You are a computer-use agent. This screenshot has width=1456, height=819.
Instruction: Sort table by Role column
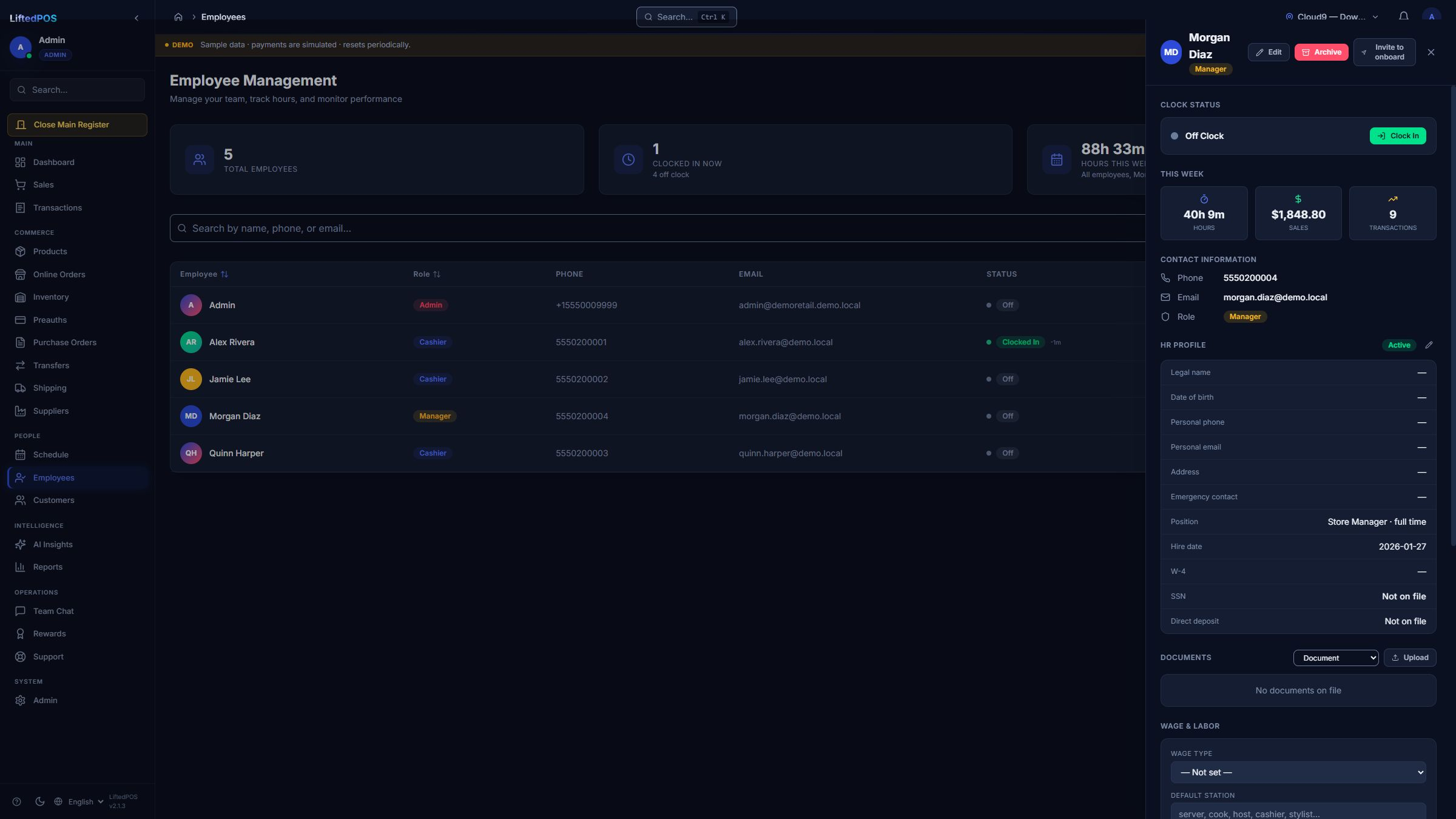(426, 274)
